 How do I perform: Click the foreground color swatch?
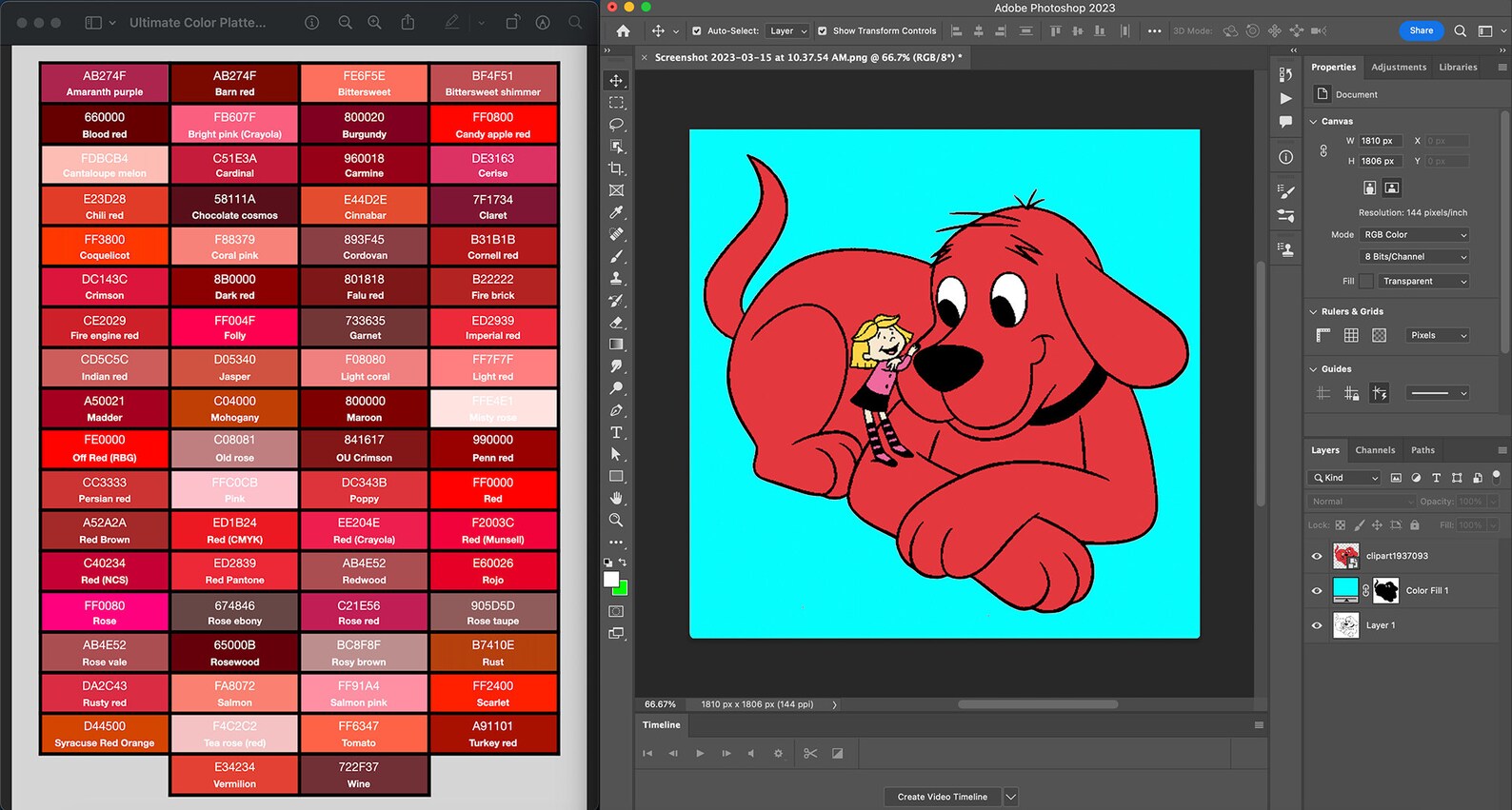point(611,580)
